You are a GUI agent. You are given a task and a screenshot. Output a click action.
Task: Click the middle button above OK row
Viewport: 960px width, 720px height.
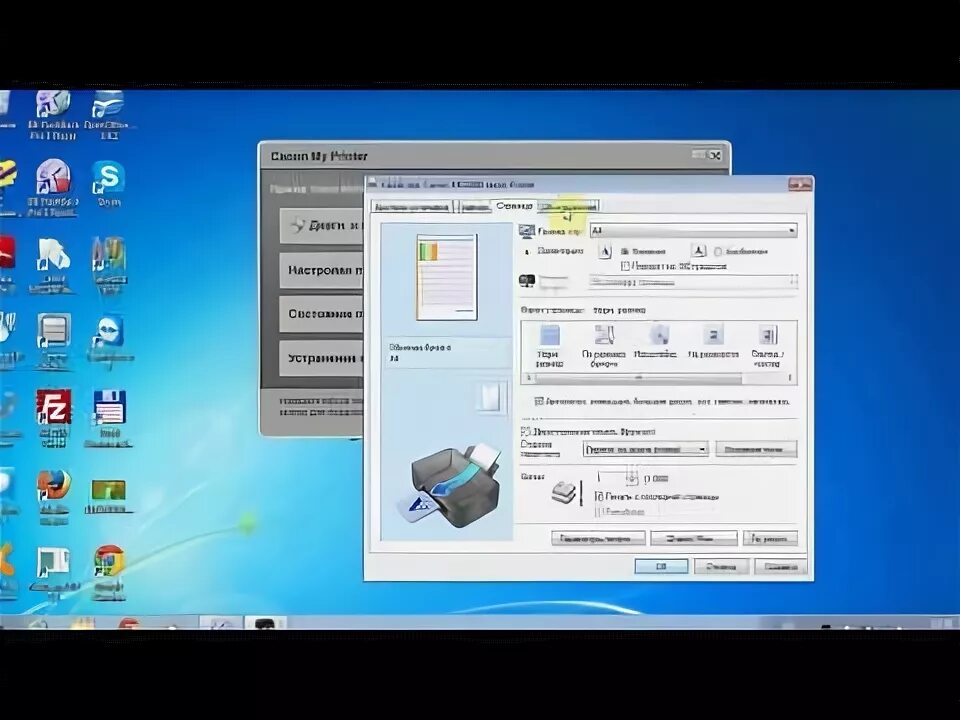tap(694, 539)
